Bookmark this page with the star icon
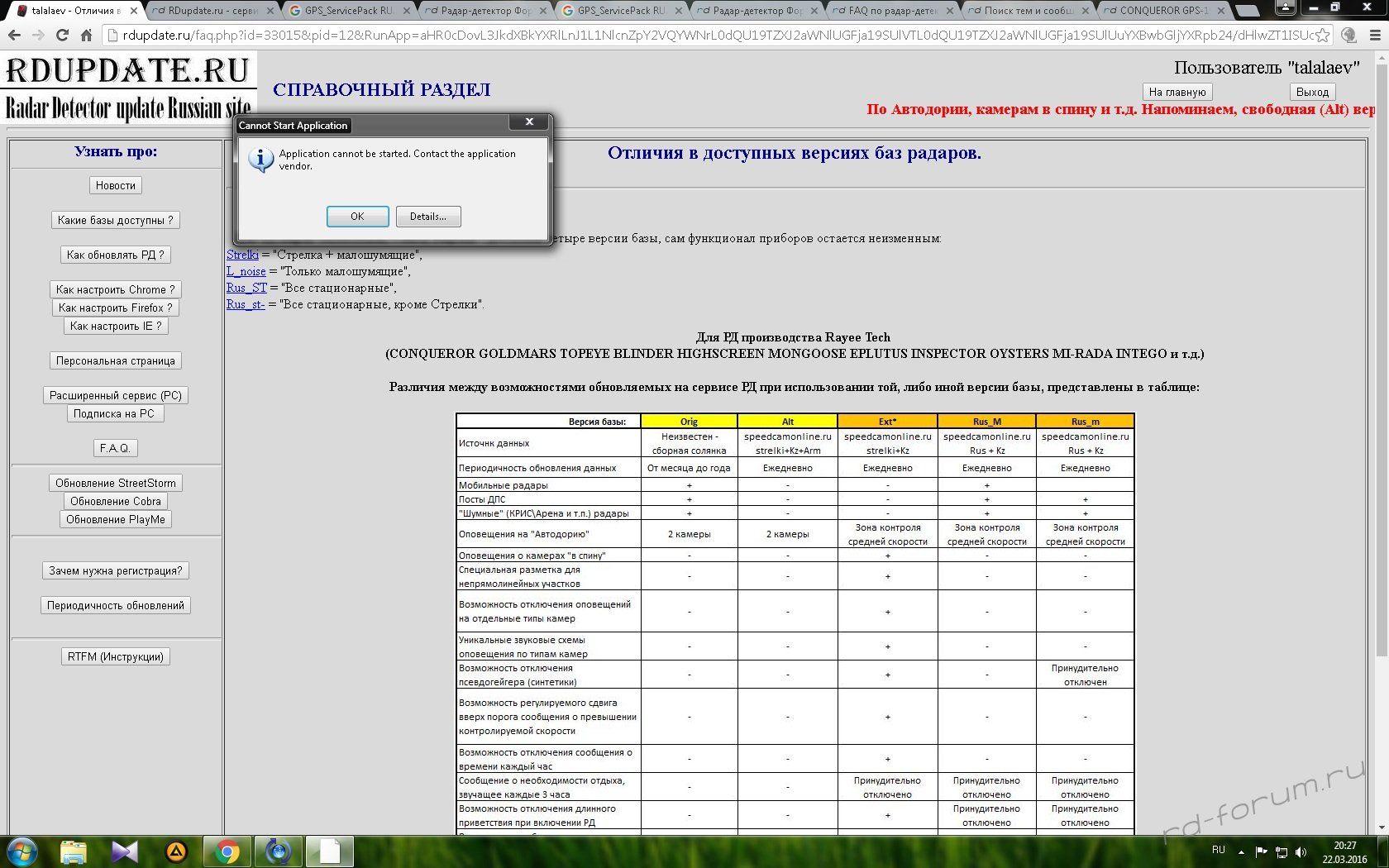This screenshot has width=1389, height=868. (x=1323, y=35)
